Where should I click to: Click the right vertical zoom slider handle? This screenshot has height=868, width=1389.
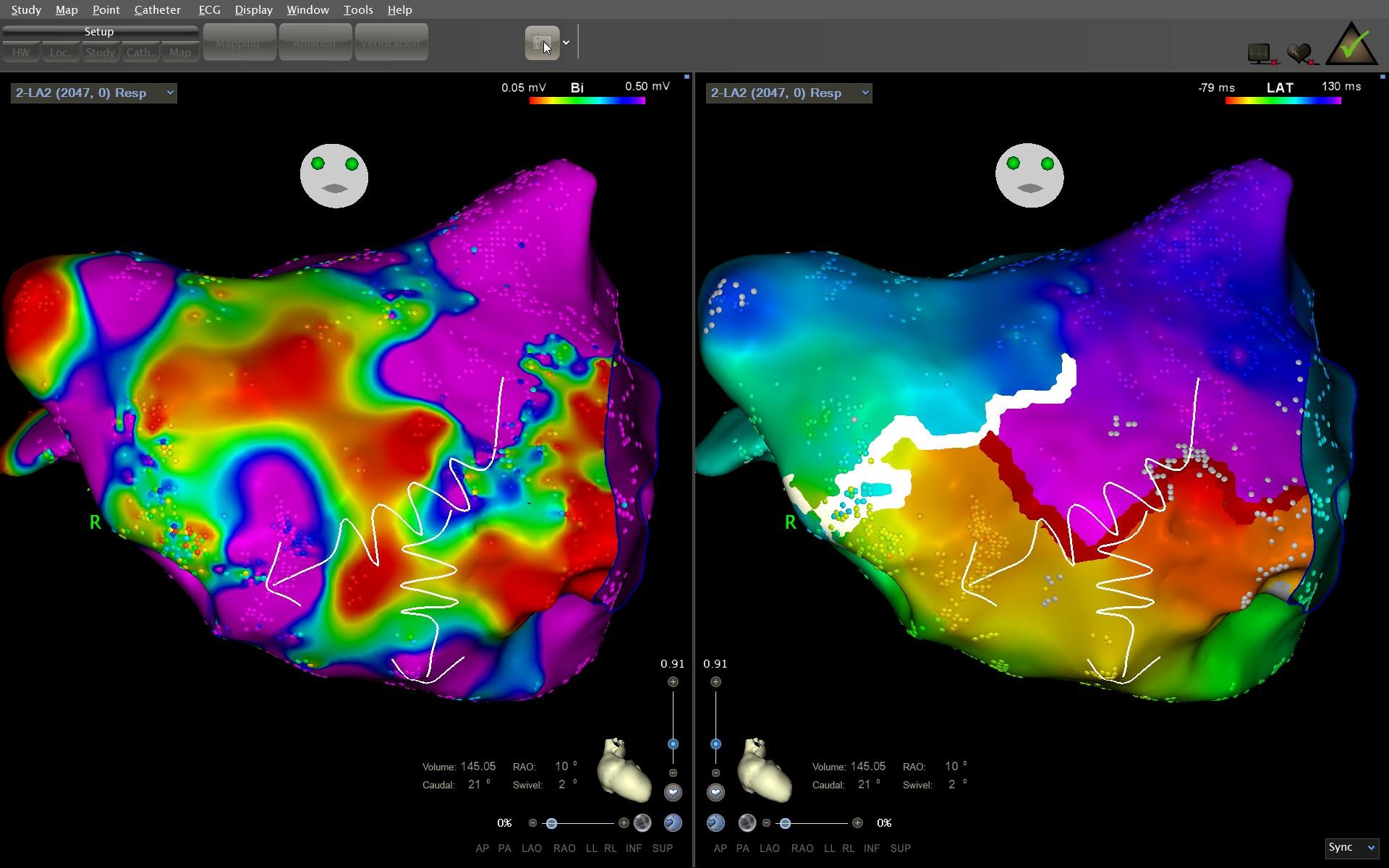715,744
